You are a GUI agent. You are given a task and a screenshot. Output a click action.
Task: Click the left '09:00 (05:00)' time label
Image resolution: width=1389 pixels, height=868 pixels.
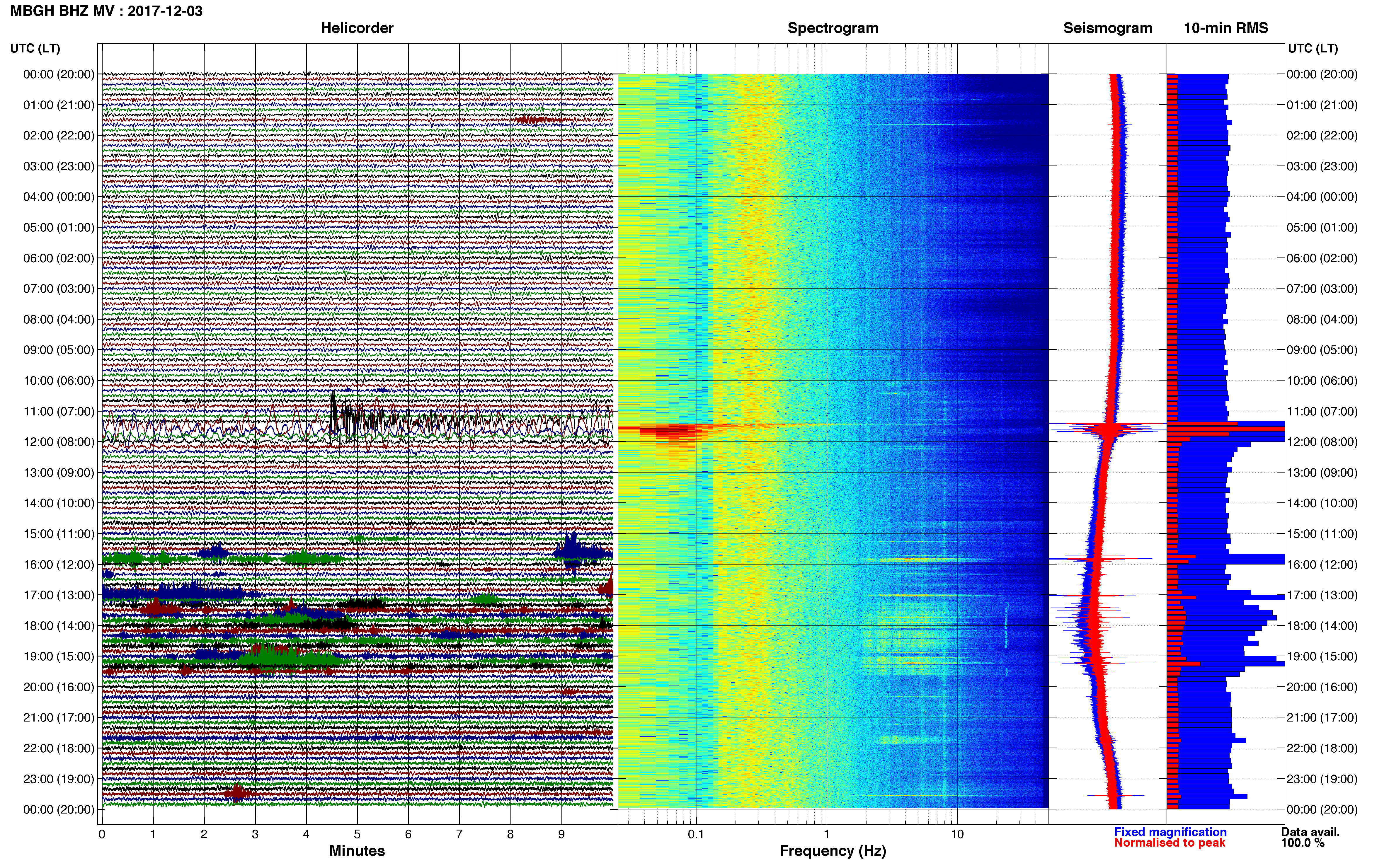pyautogui.click(x=59, y=349)
